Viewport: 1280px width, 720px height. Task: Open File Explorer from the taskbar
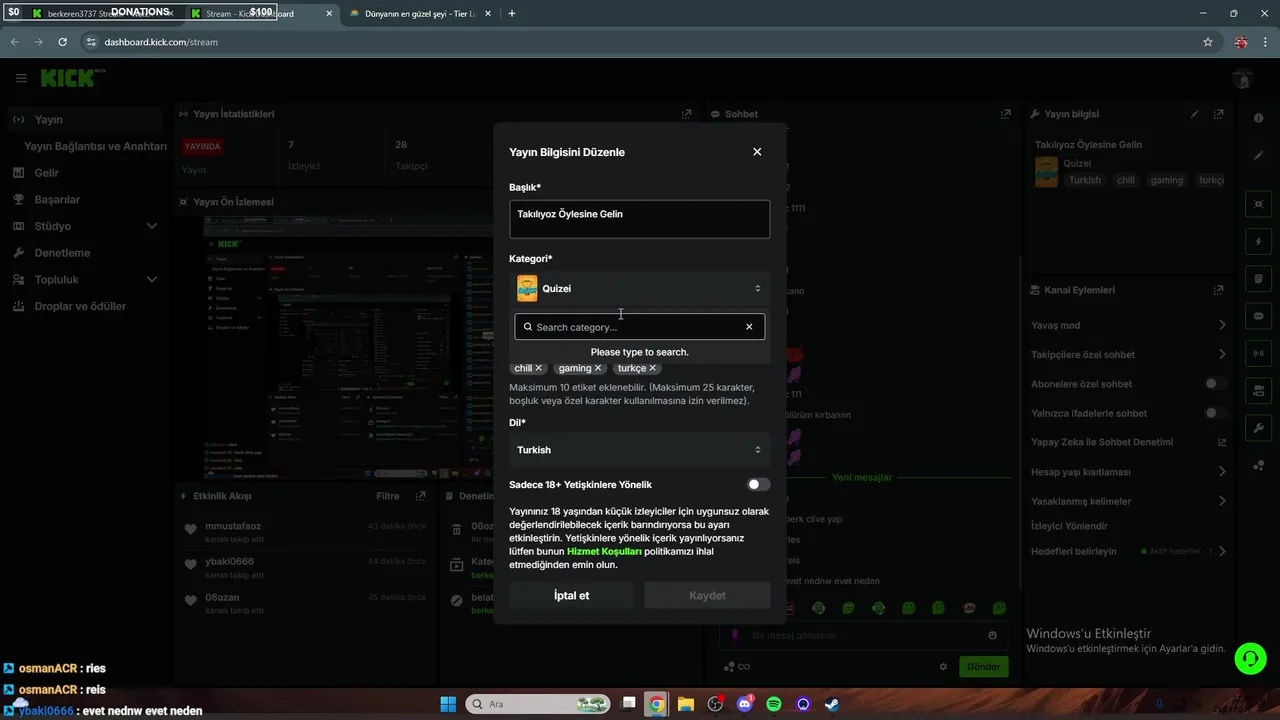tap(686, 704)
